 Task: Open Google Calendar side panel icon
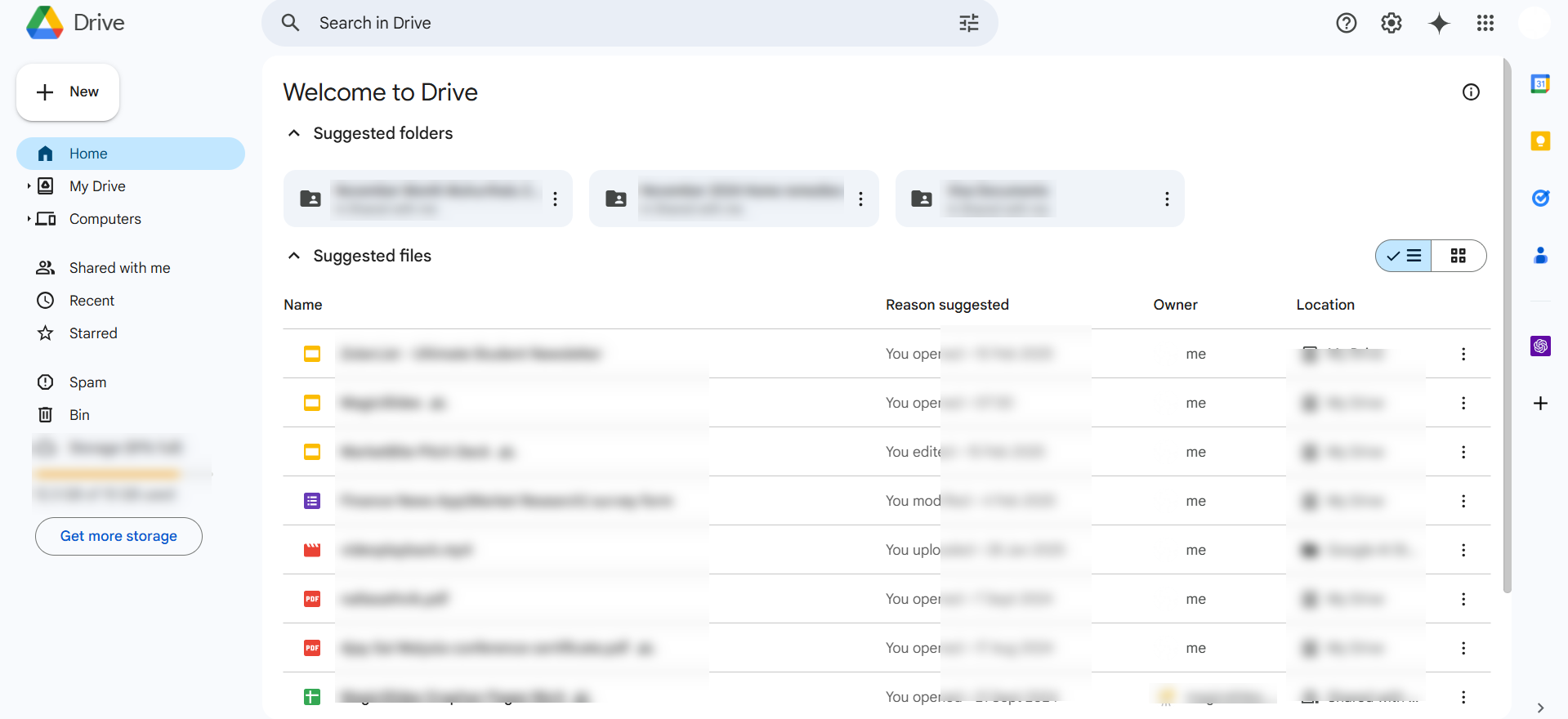[1540, 83]
